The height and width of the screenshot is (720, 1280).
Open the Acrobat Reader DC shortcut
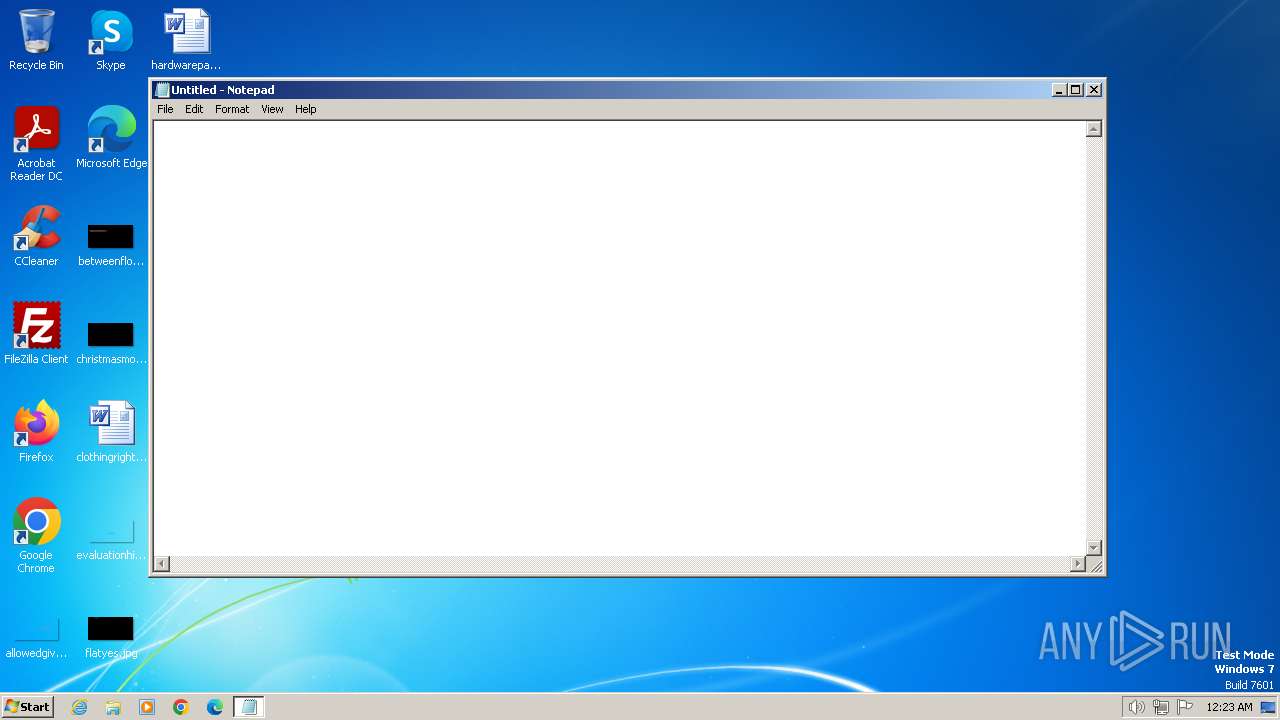click(36, 144)
